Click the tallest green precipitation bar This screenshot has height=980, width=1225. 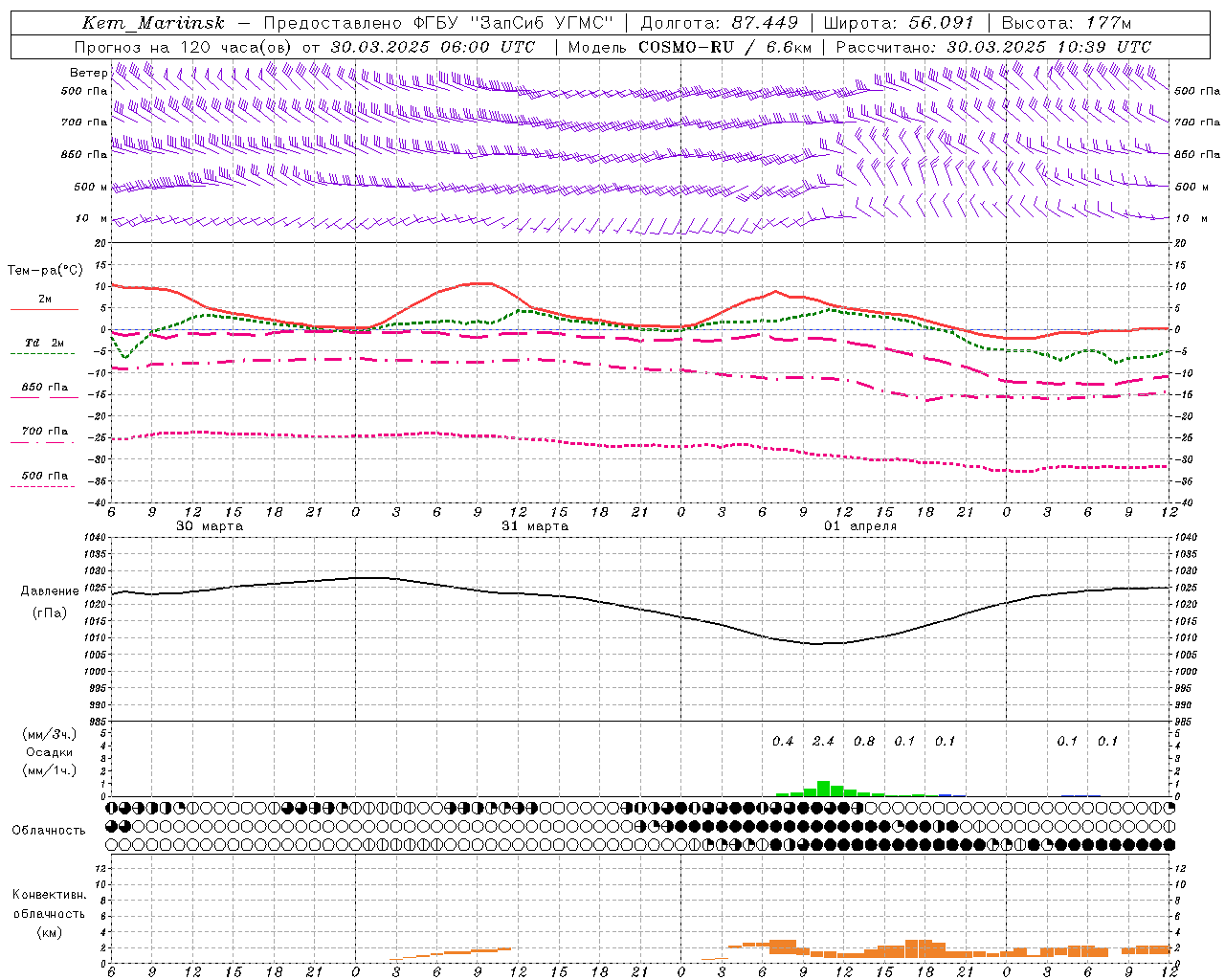tap(823, 789)
